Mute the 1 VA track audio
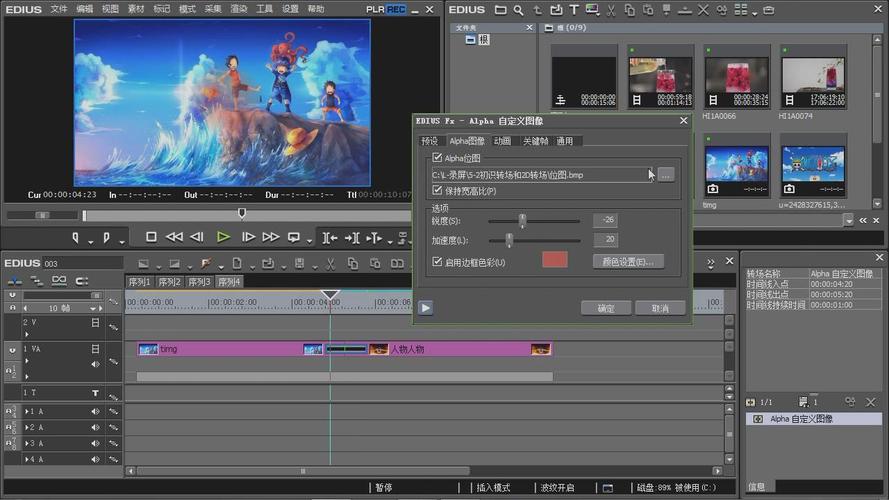 point(95,364)
